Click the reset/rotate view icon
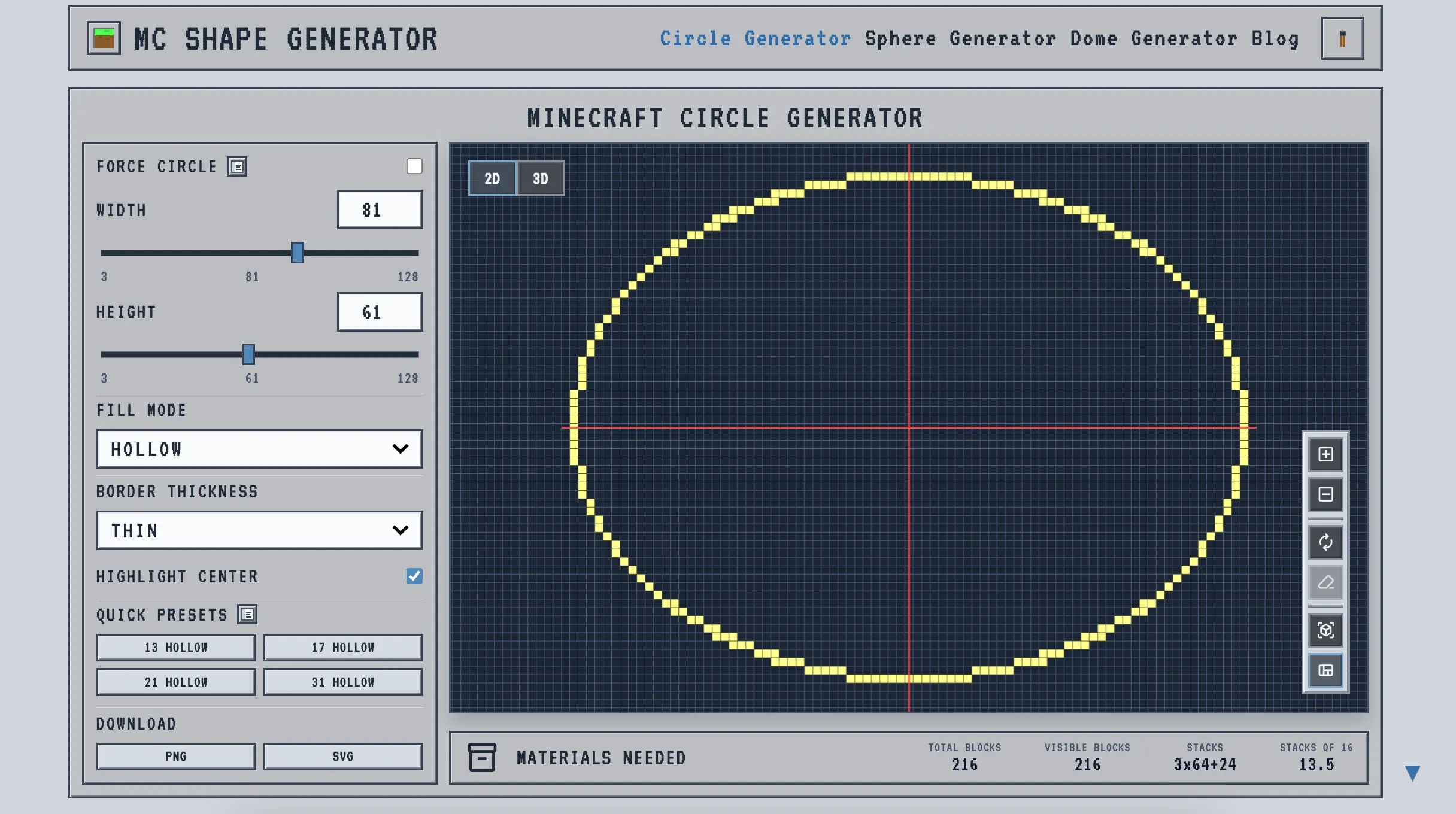 tap(1325, 542)
